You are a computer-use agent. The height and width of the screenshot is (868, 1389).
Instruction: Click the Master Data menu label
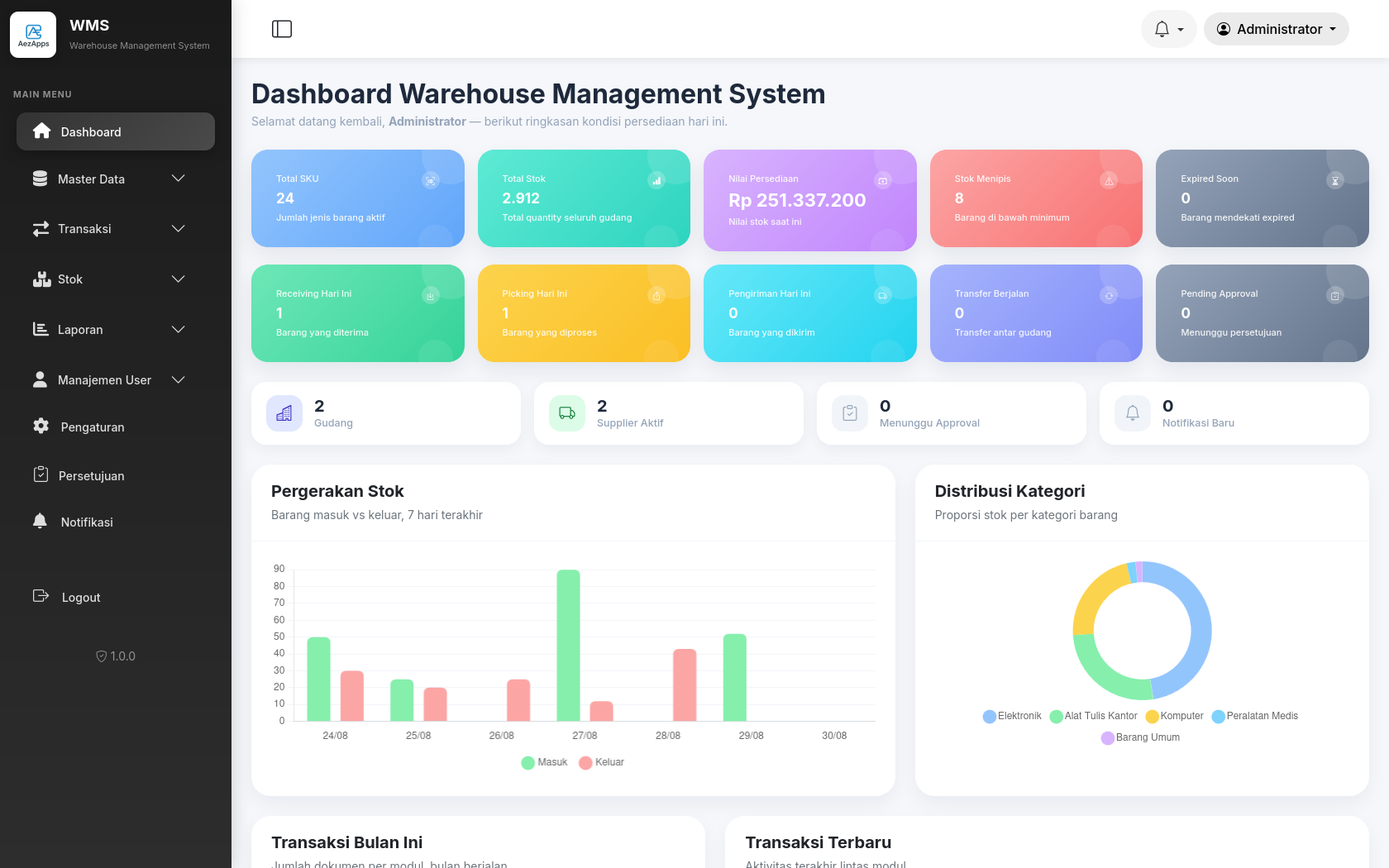pyautogui.click(x=91, y=179)
